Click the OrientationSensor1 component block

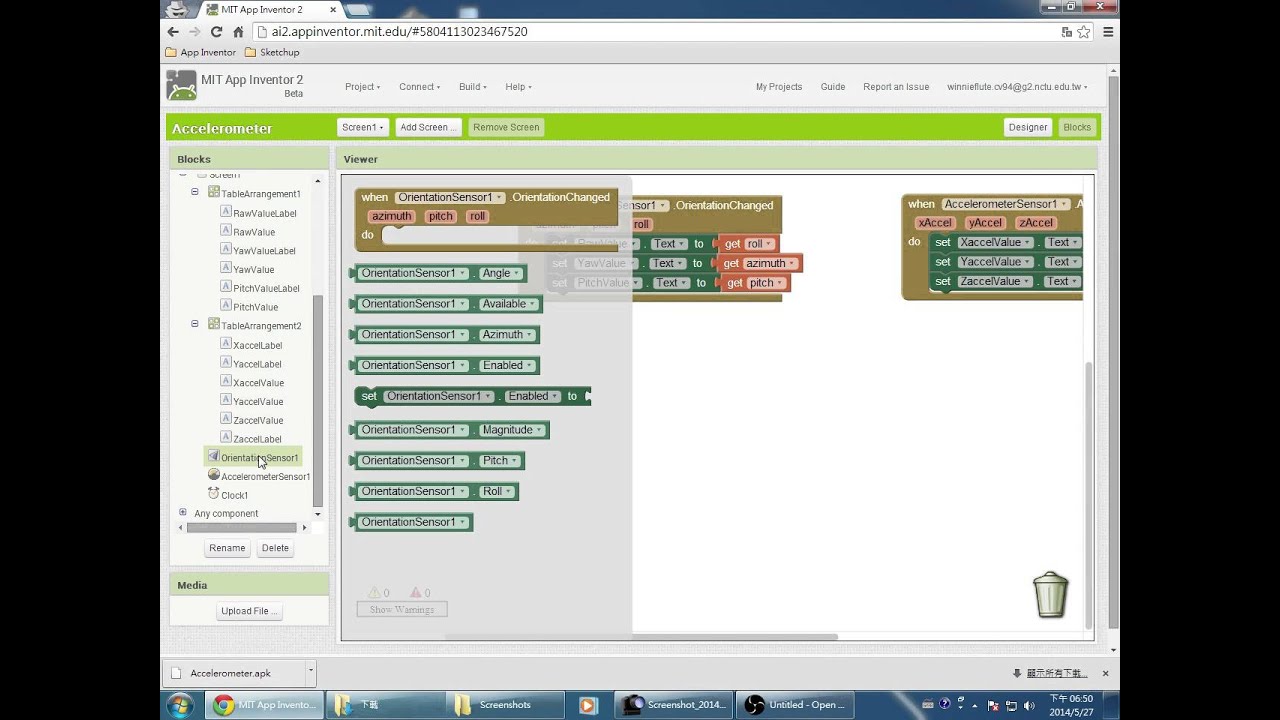click(412, 522)
